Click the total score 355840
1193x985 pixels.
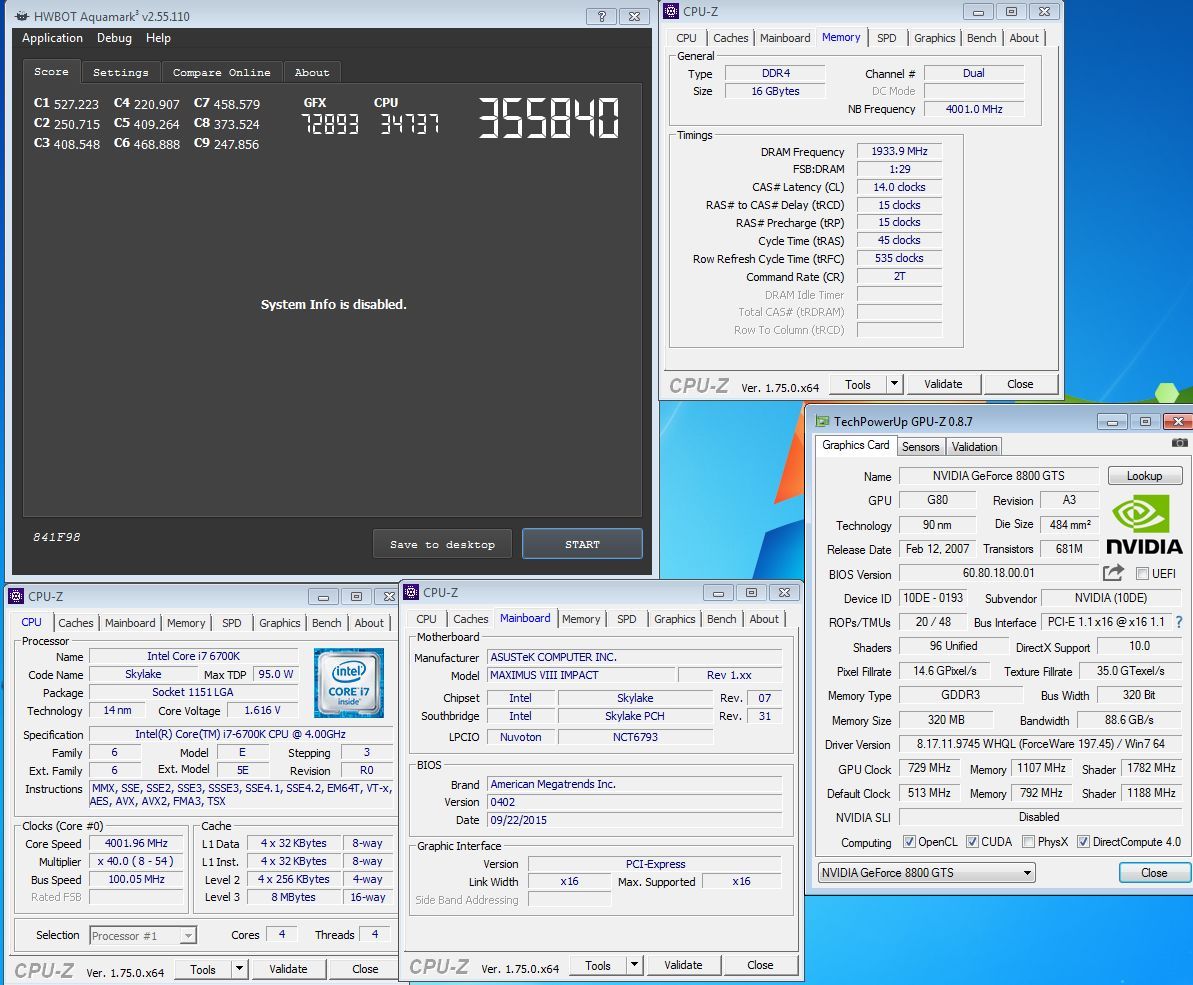549,118
